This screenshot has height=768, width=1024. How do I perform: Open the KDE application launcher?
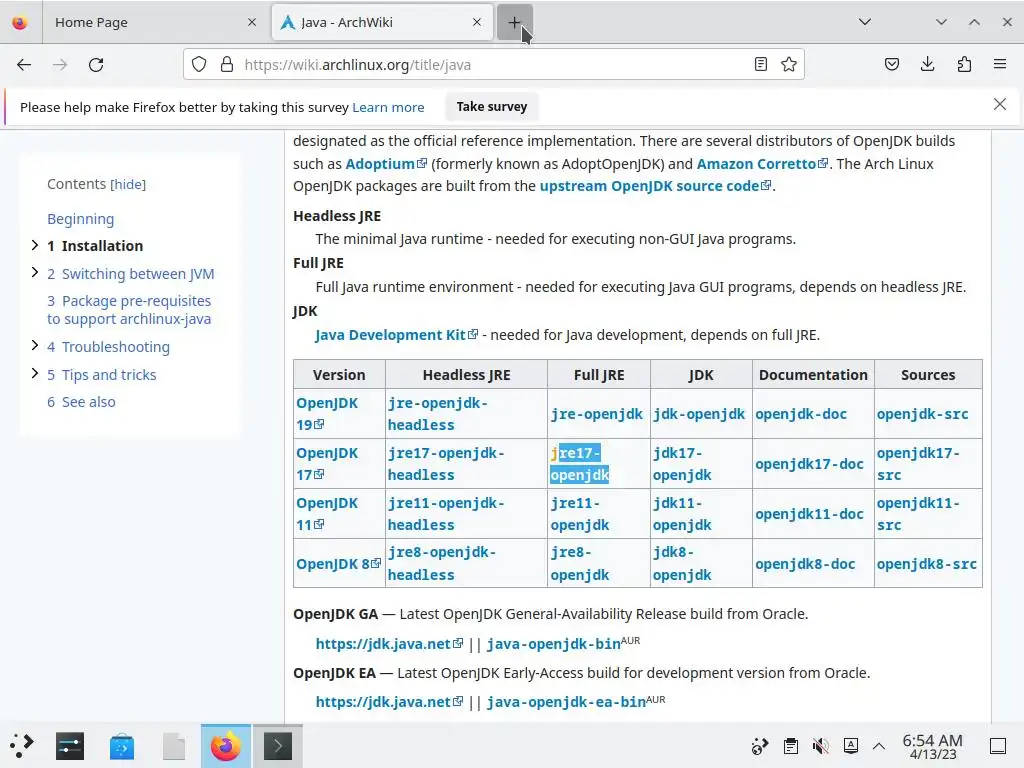(x=22, y=746)
